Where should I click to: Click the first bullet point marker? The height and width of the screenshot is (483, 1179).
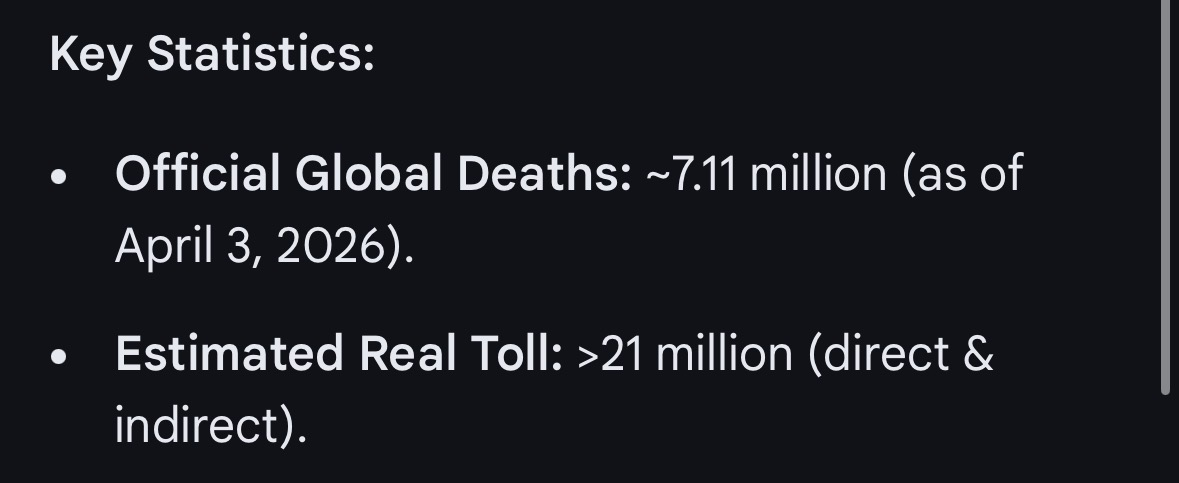60,178
